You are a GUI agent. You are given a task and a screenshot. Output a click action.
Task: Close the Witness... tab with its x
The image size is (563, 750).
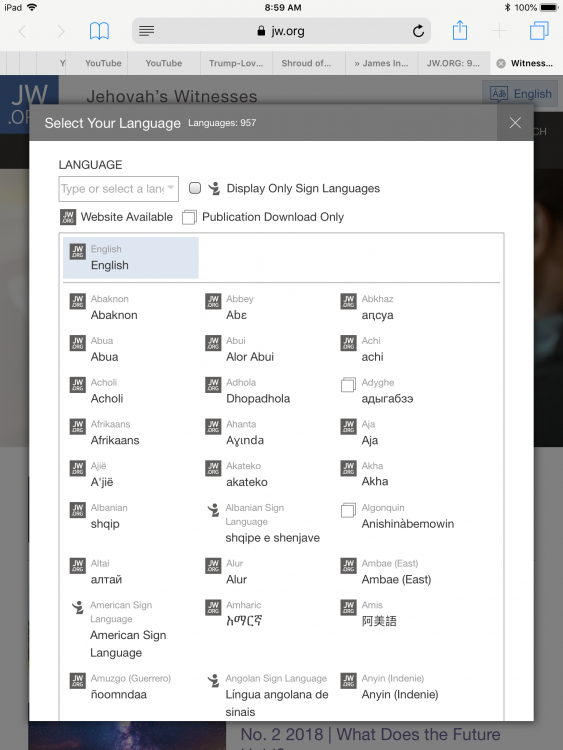[x=501, y=63]
